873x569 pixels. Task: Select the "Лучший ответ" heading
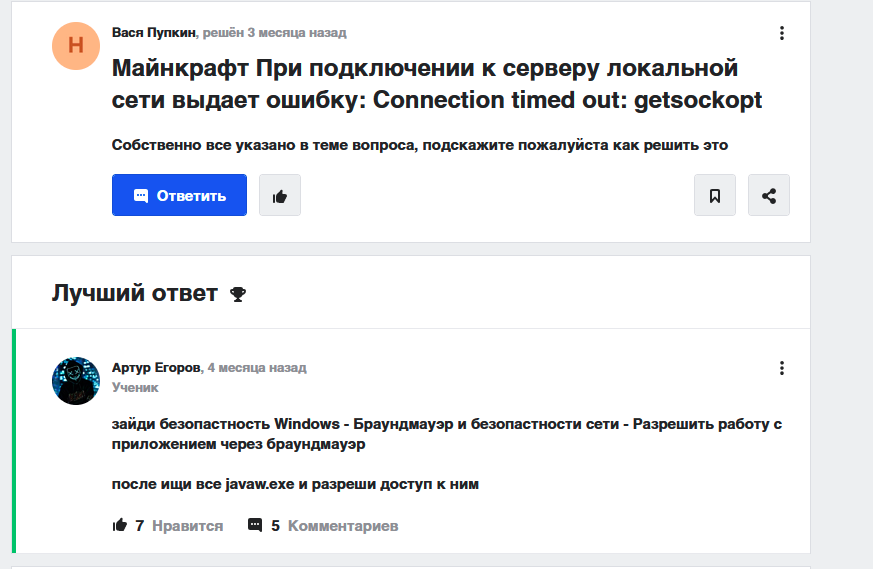pos(134,293)
